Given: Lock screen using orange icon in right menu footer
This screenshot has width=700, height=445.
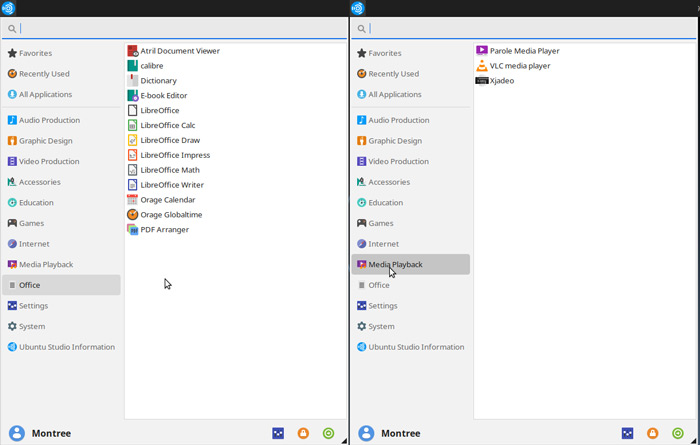Looking at the screenshot, I should tap(653, 433).
